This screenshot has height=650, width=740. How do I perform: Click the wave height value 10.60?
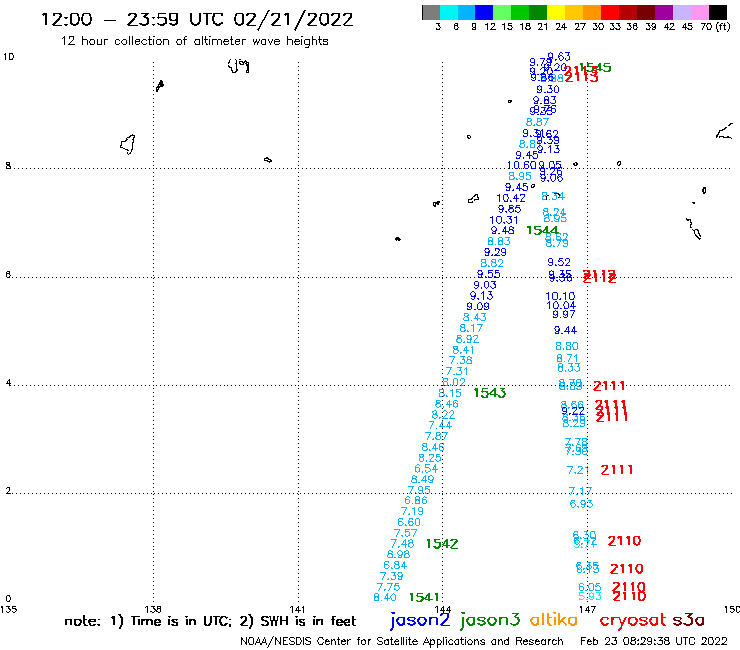coord(521,165)
